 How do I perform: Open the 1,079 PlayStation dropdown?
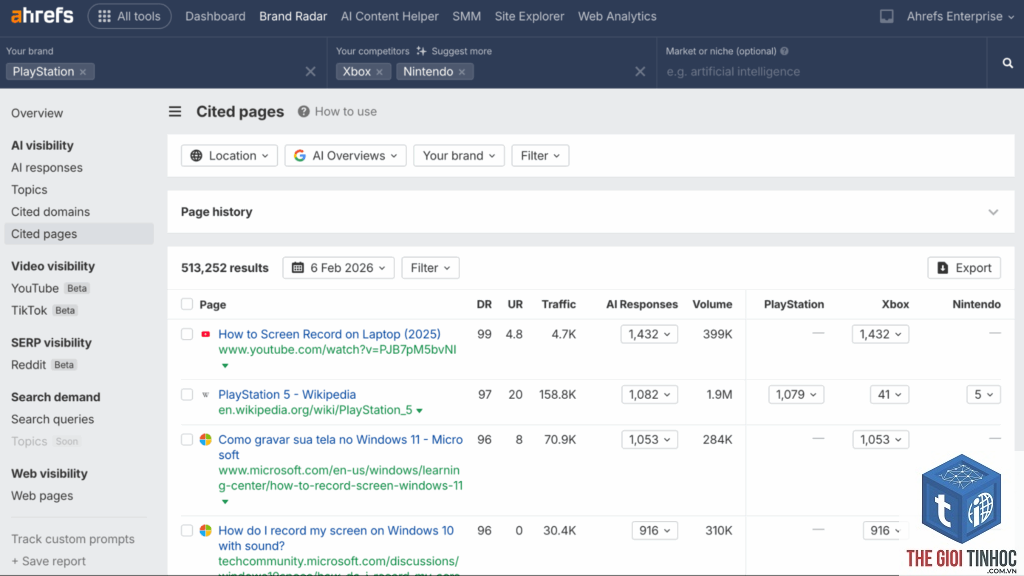[795, 394]
